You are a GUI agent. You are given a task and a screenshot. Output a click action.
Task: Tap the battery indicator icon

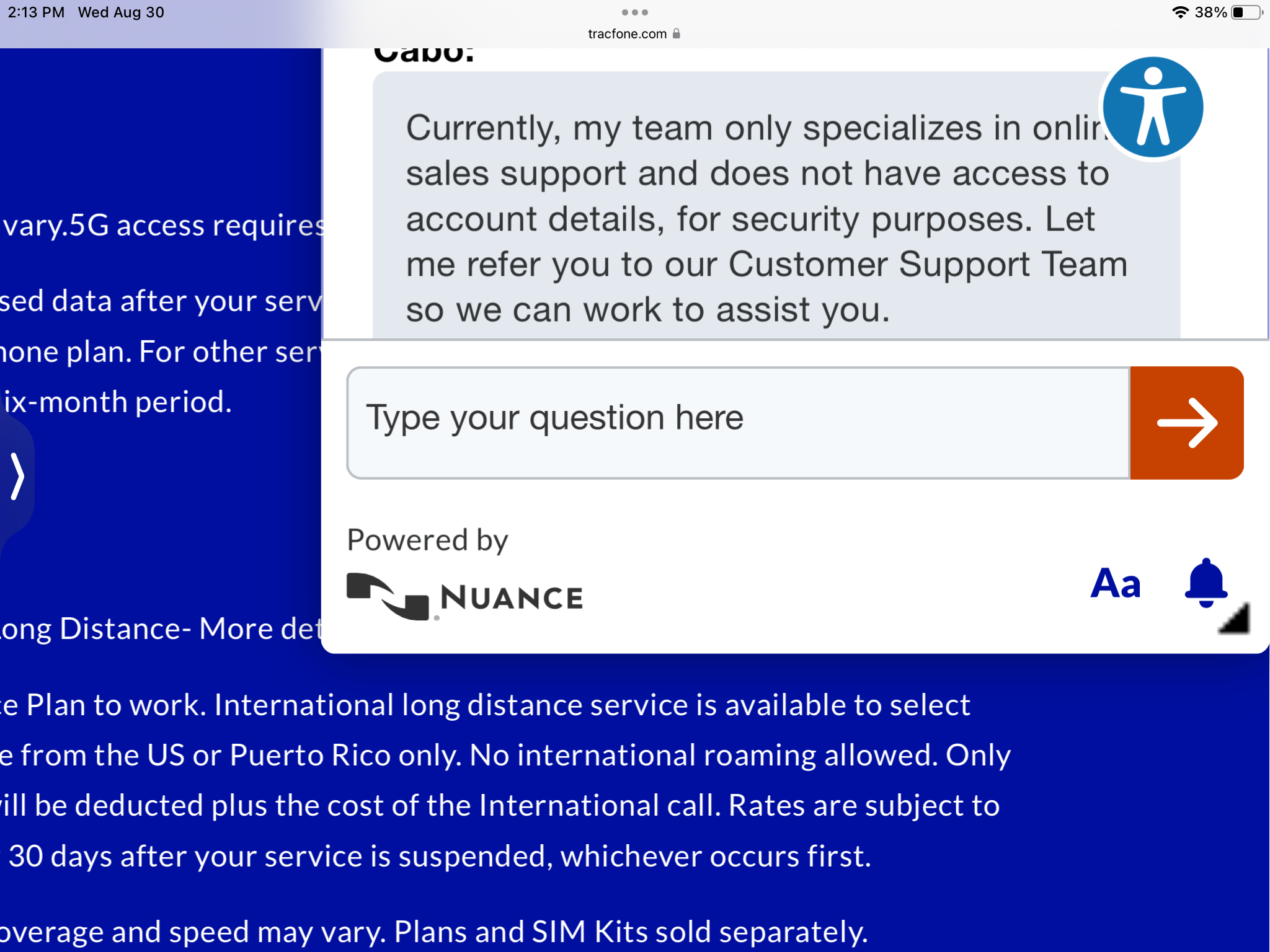click(1247, 12)
